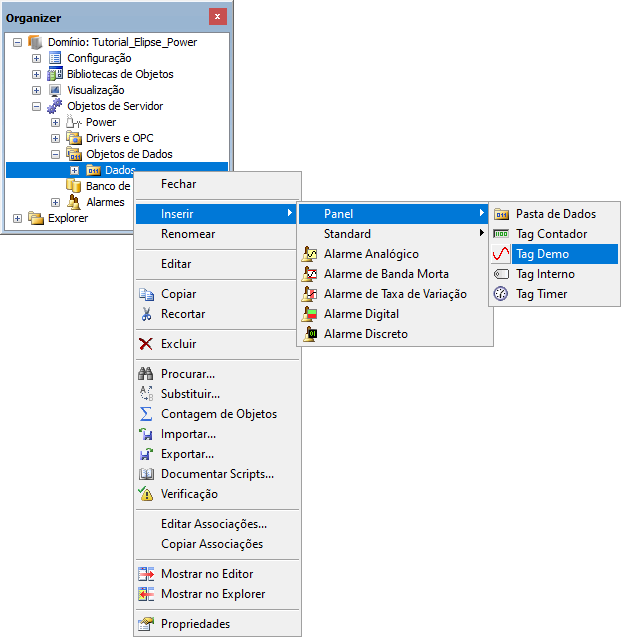Viewport: 621px width, 637px height.
Task: Click the Verificação warning icon
Action: pyautogui.click(x=146, y=494)
